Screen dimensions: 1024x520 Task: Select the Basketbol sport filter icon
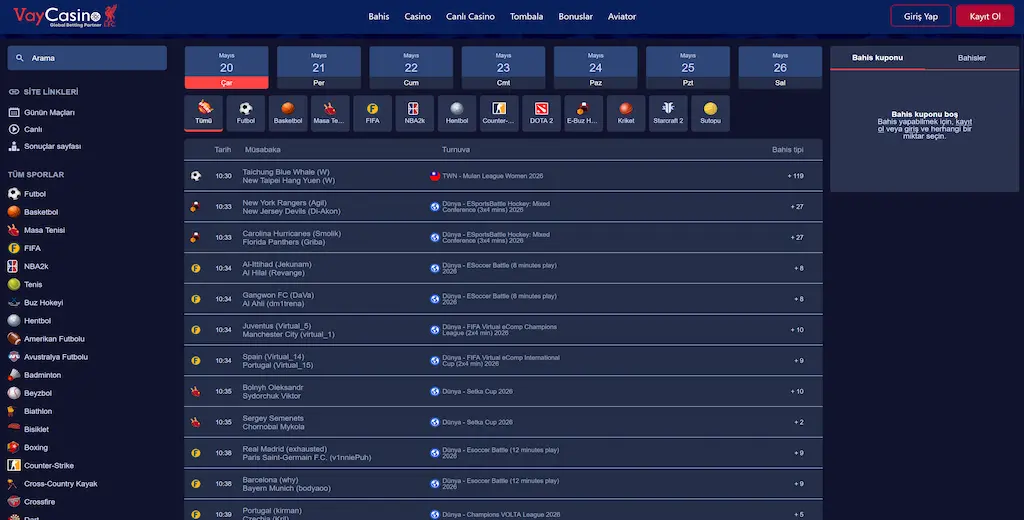288,113
